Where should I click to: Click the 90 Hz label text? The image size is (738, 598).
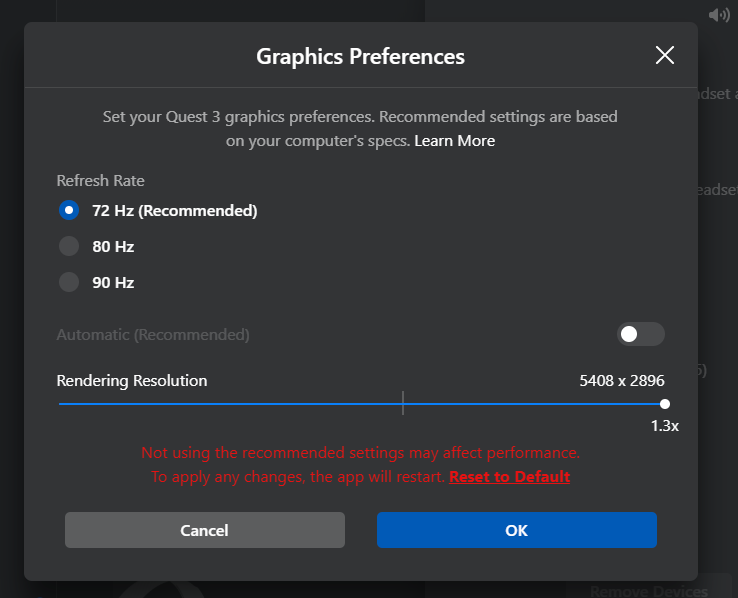tap(113, 283)
